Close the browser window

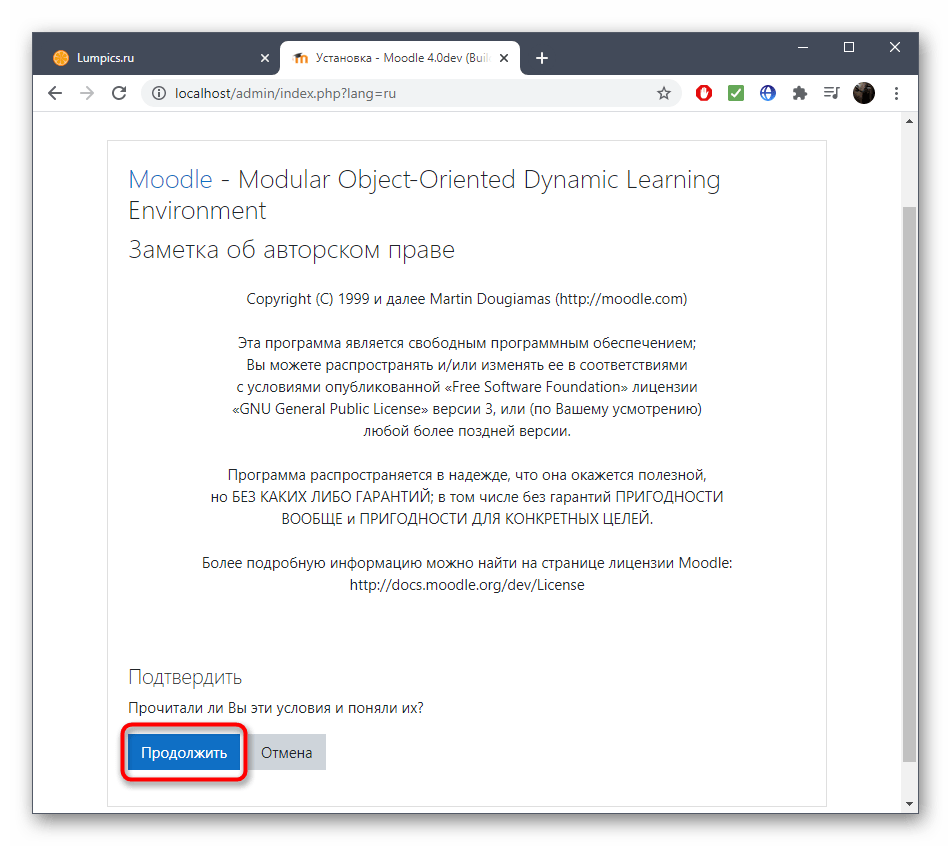(895, 47)
